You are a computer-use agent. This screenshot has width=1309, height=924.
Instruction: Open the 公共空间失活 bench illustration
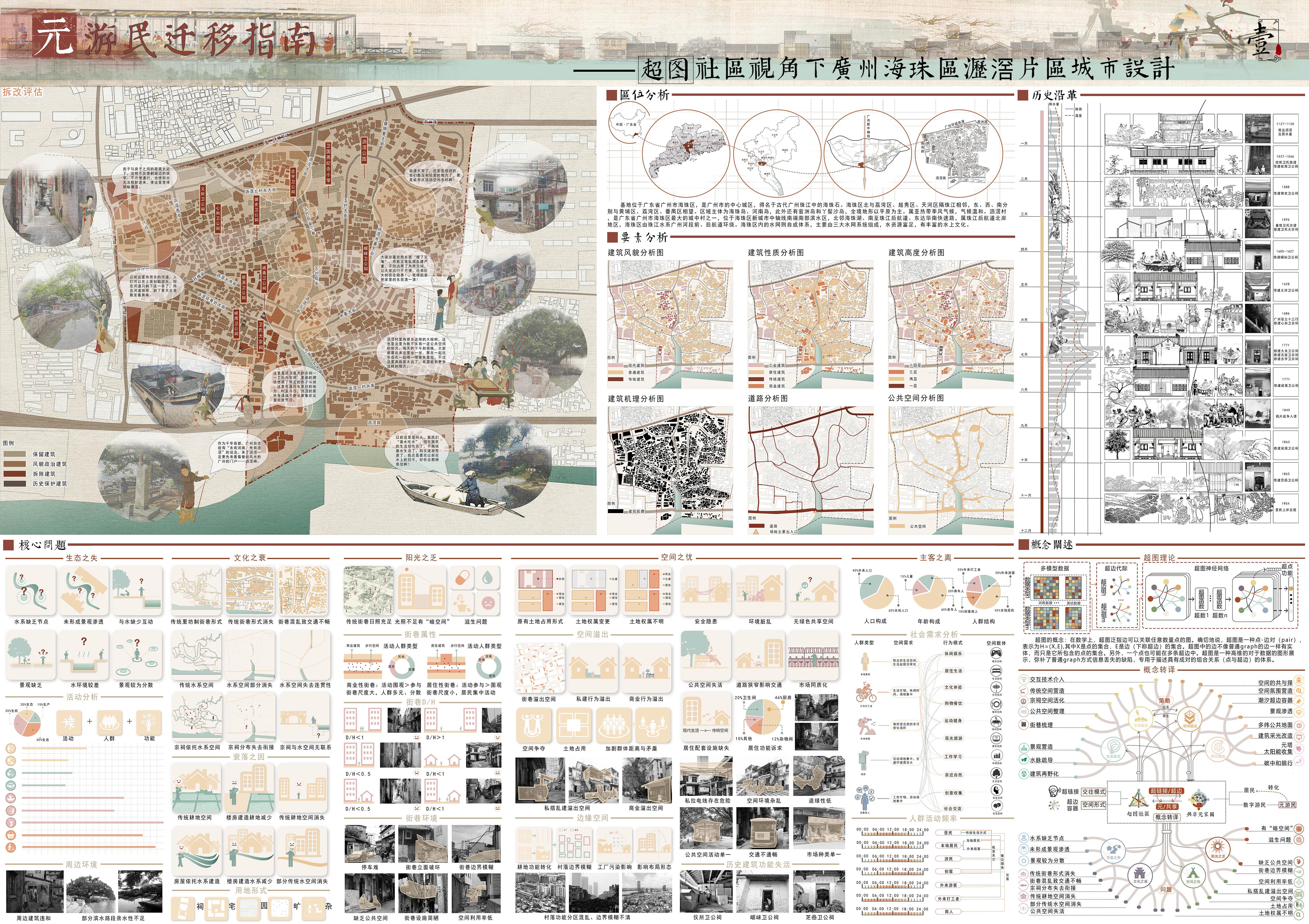click(705, 655)
